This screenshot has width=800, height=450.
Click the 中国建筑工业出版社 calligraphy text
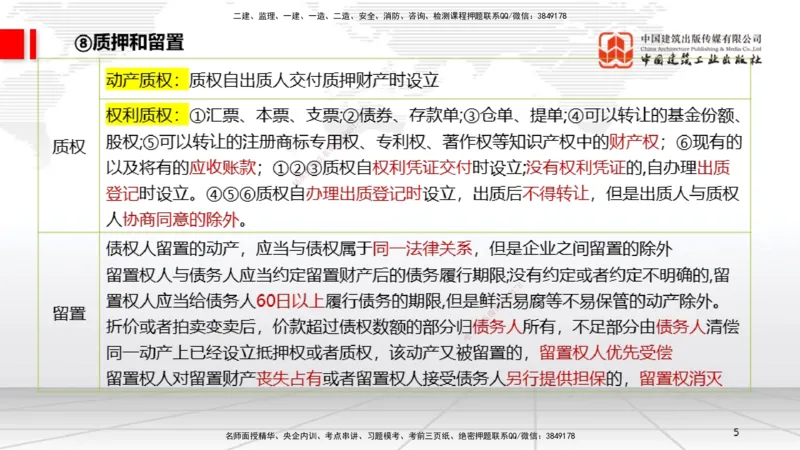[701, 59]
